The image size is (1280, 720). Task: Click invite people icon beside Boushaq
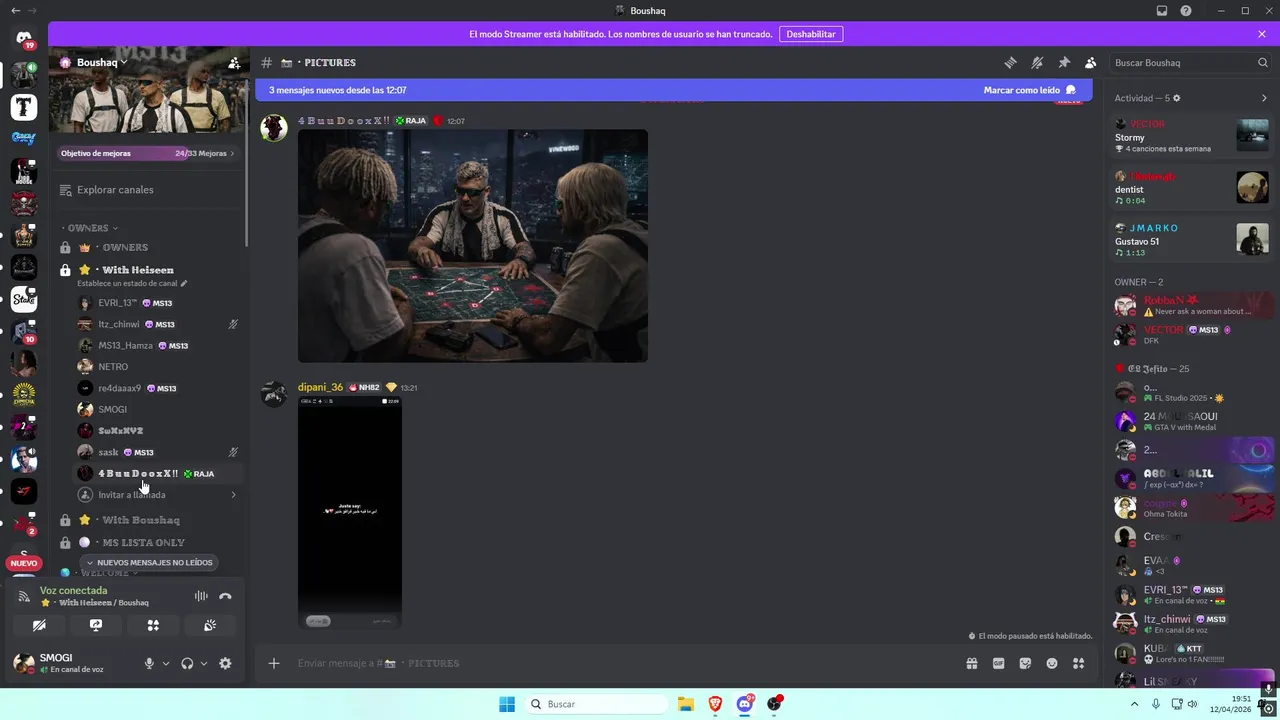pos(234,63)
